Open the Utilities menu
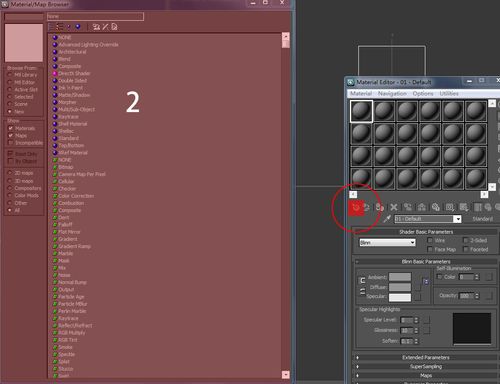Screen dimensions: 500x384 449,94
